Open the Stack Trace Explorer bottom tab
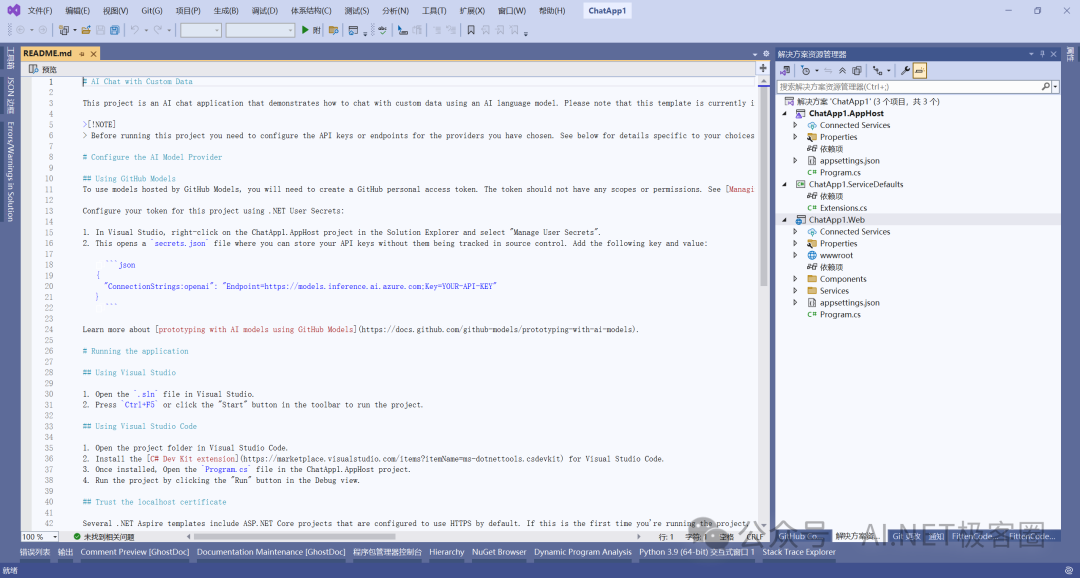The width and height of the screenshot is (1080, 578). [798, 552]
